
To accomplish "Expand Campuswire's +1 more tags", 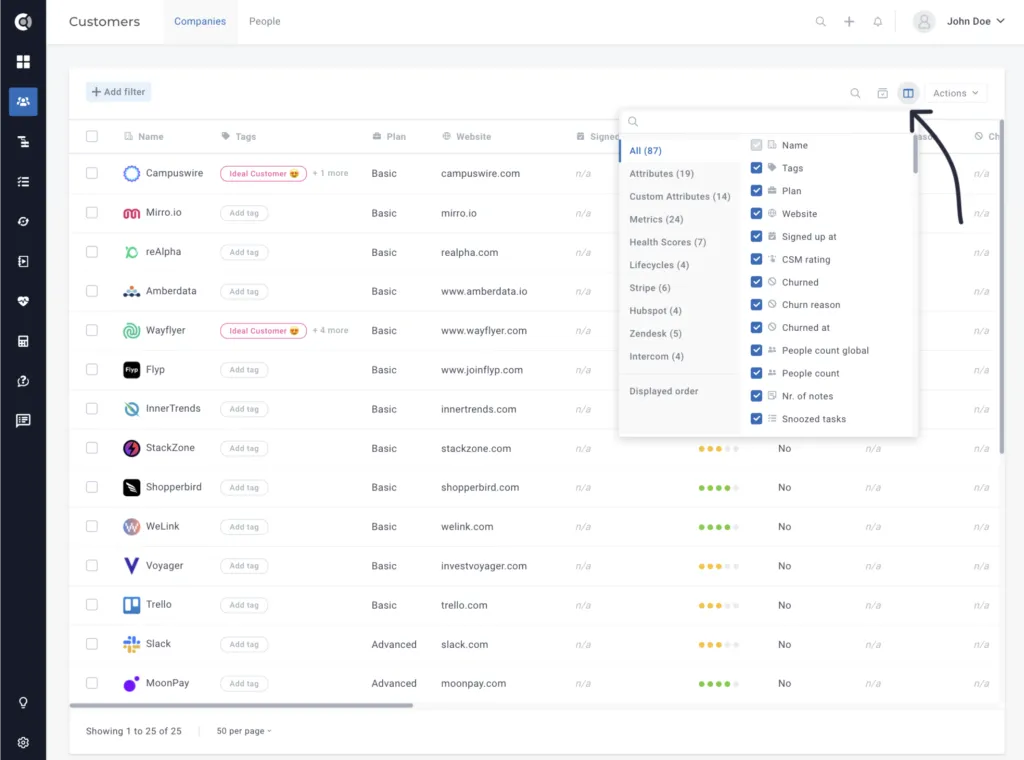I will (x=330, y=173).
